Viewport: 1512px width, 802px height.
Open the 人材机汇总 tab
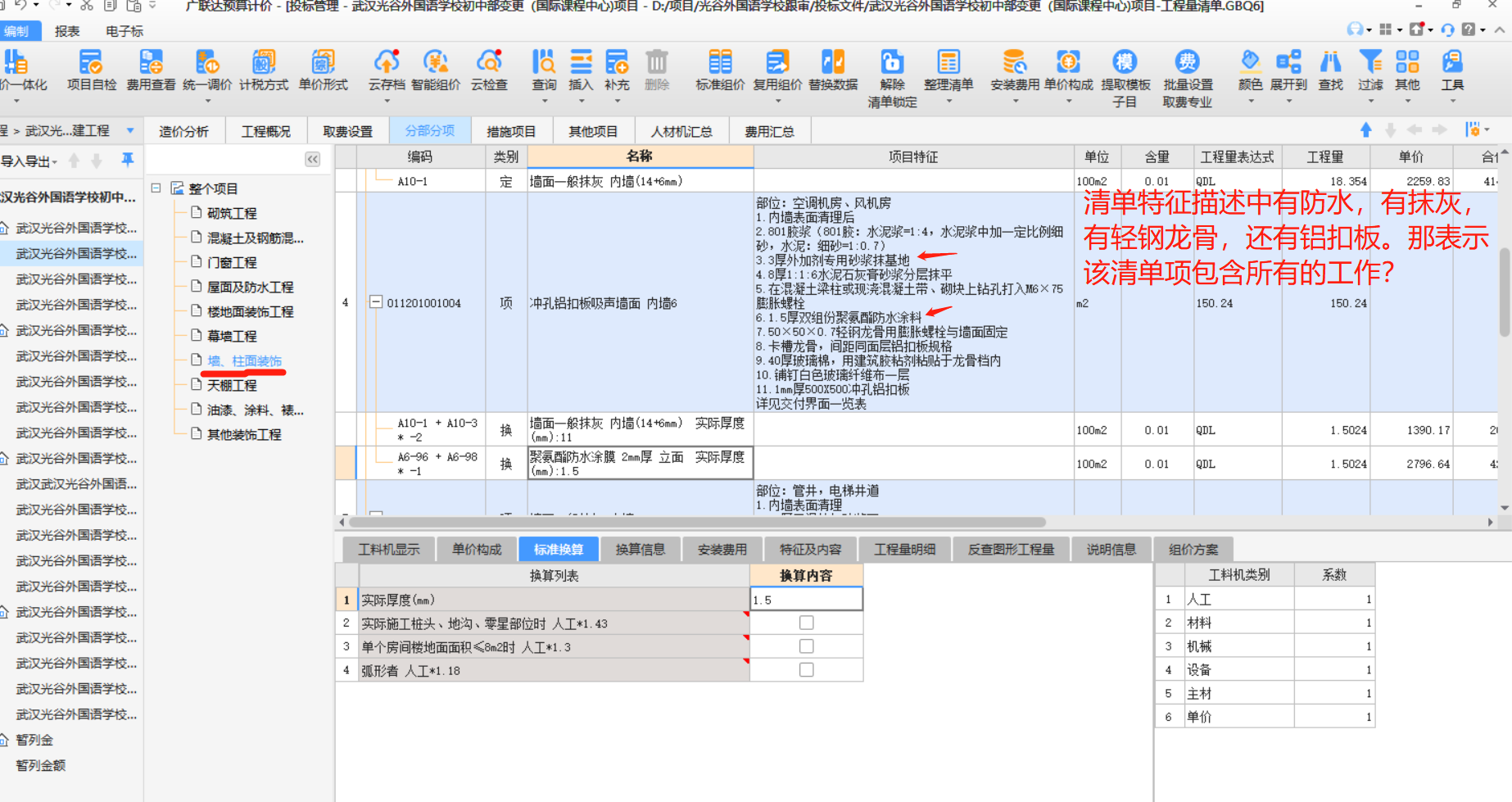click(681, 131)
